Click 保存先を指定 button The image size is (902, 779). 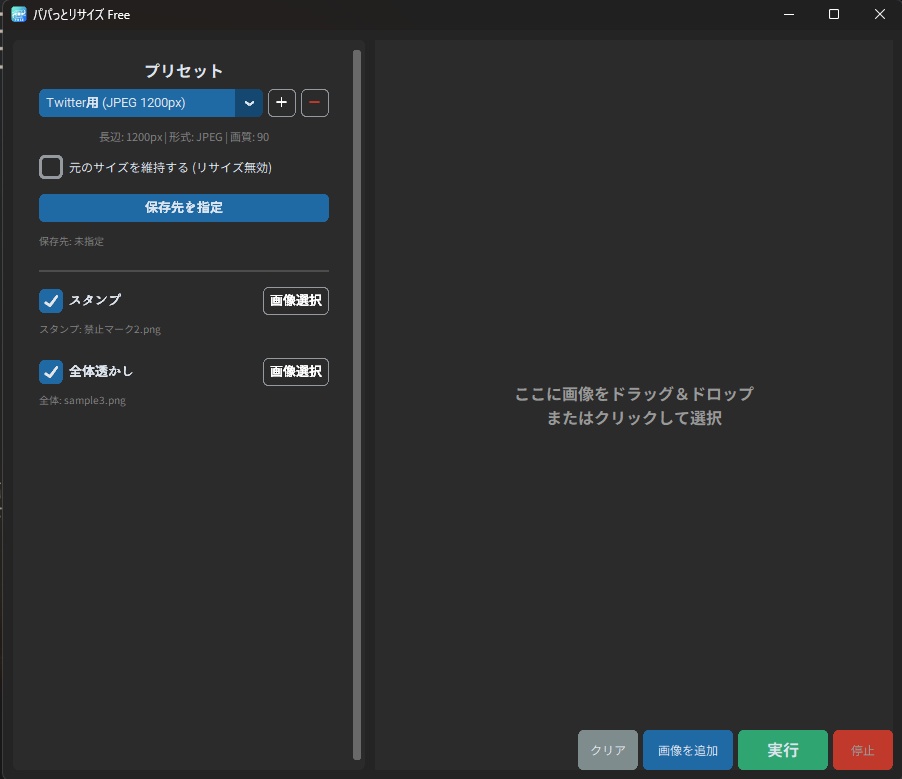click(184, 208)
